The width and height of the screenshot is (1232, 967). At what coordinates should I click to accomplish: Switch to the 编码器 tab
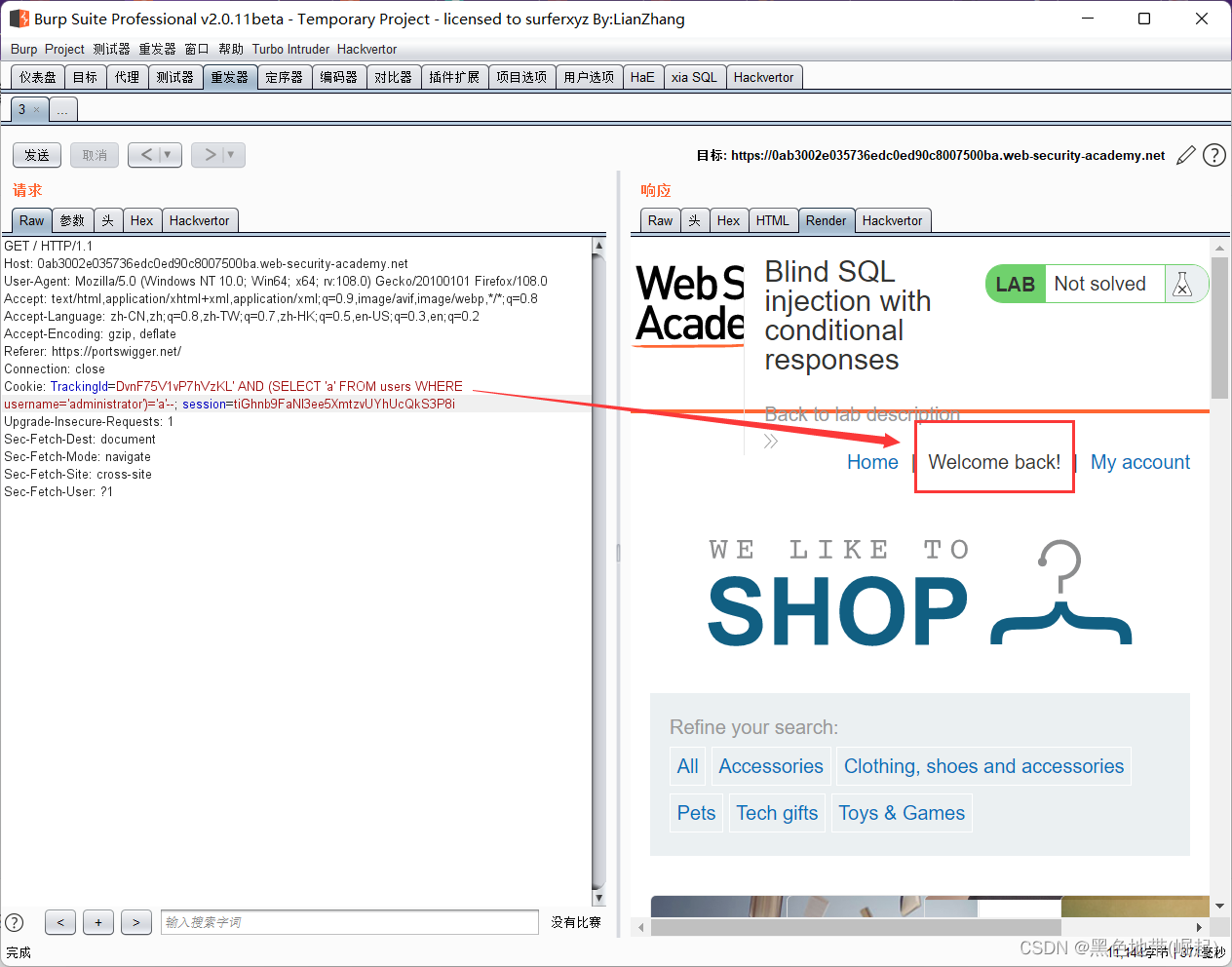[339, 77]
